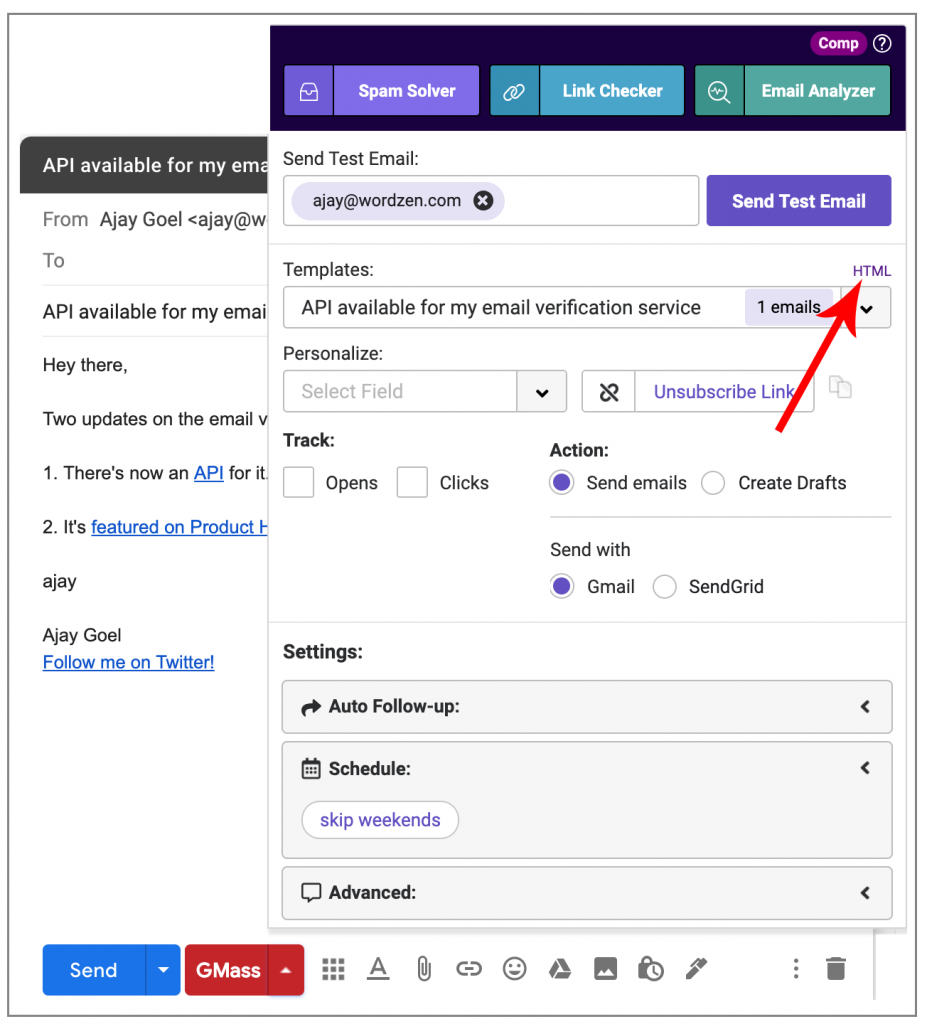Insert a photo into the message
This screenshot has height=1024, width=927.
(605, 969)
